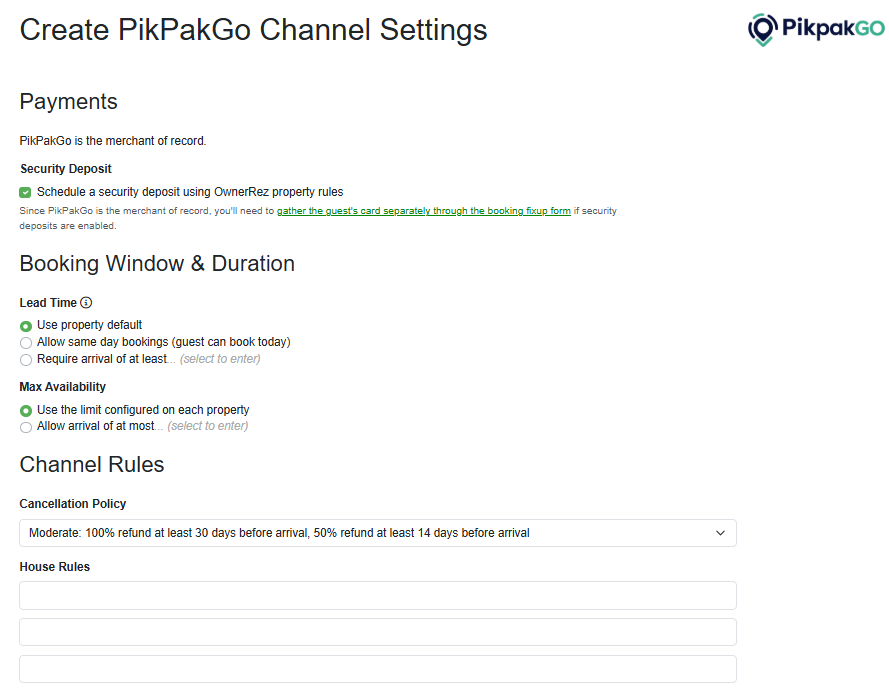Click the Max Availability label
889x690 pixels.
click(x=62, y=387)
